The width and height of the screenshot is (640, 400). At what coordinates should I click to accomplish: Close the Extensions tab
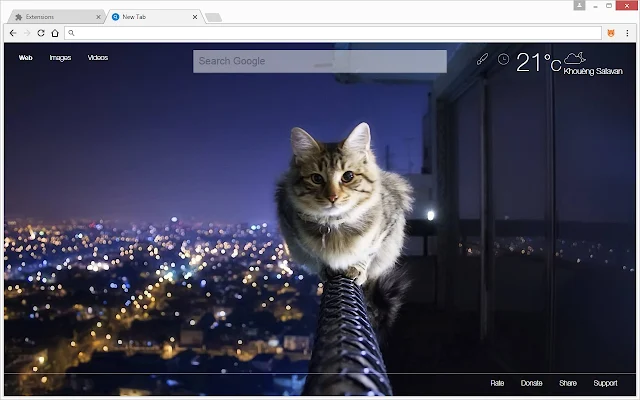(98, 17)
